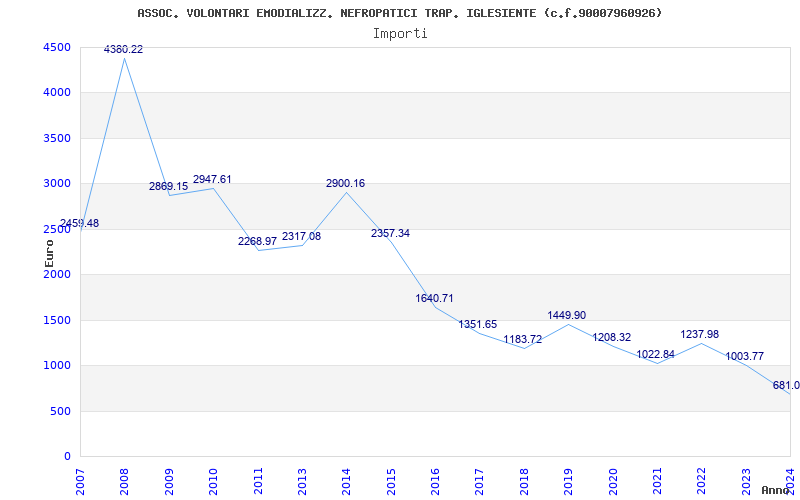
Task: Click the 2017 x-axis year label
Action: click(479, 480)
